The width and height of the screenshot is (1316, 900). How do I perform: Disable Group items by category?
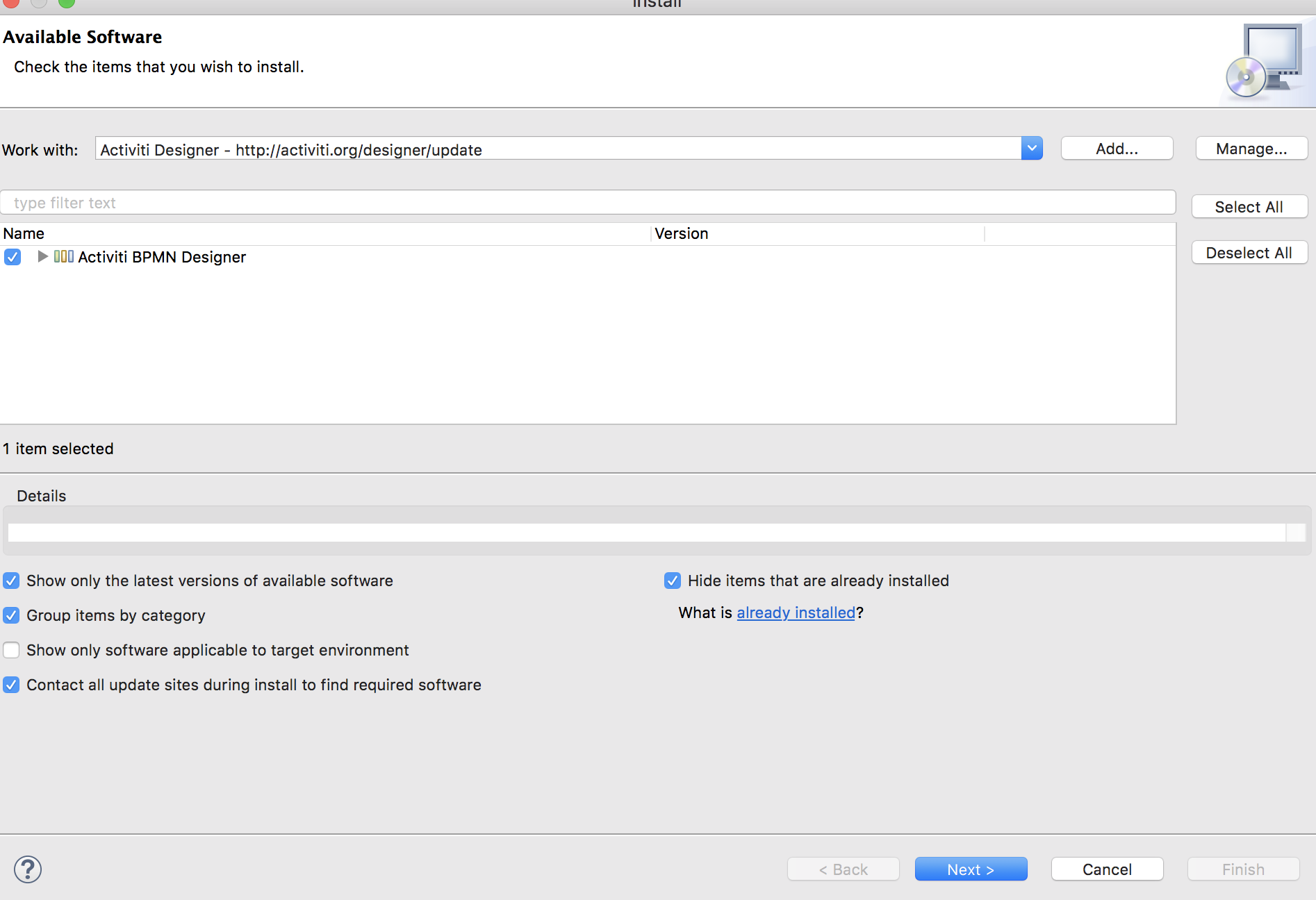tap(11, 615)
